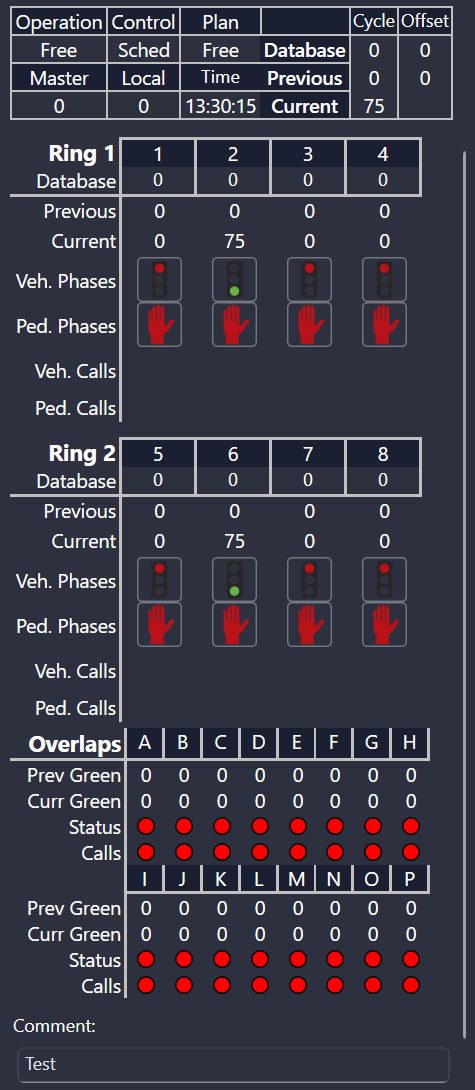The image size is (475, 1090).
Task: Click phase 3 pedestrian don't-walk hand icon
Action: click(309, 325)
